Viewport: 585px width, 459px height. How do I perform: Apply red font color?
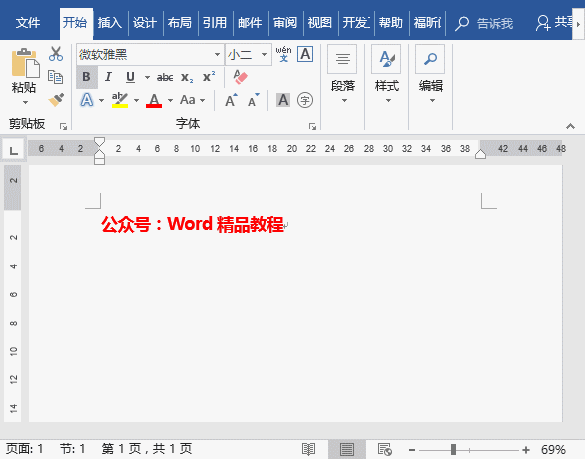(x=154, y=100)
